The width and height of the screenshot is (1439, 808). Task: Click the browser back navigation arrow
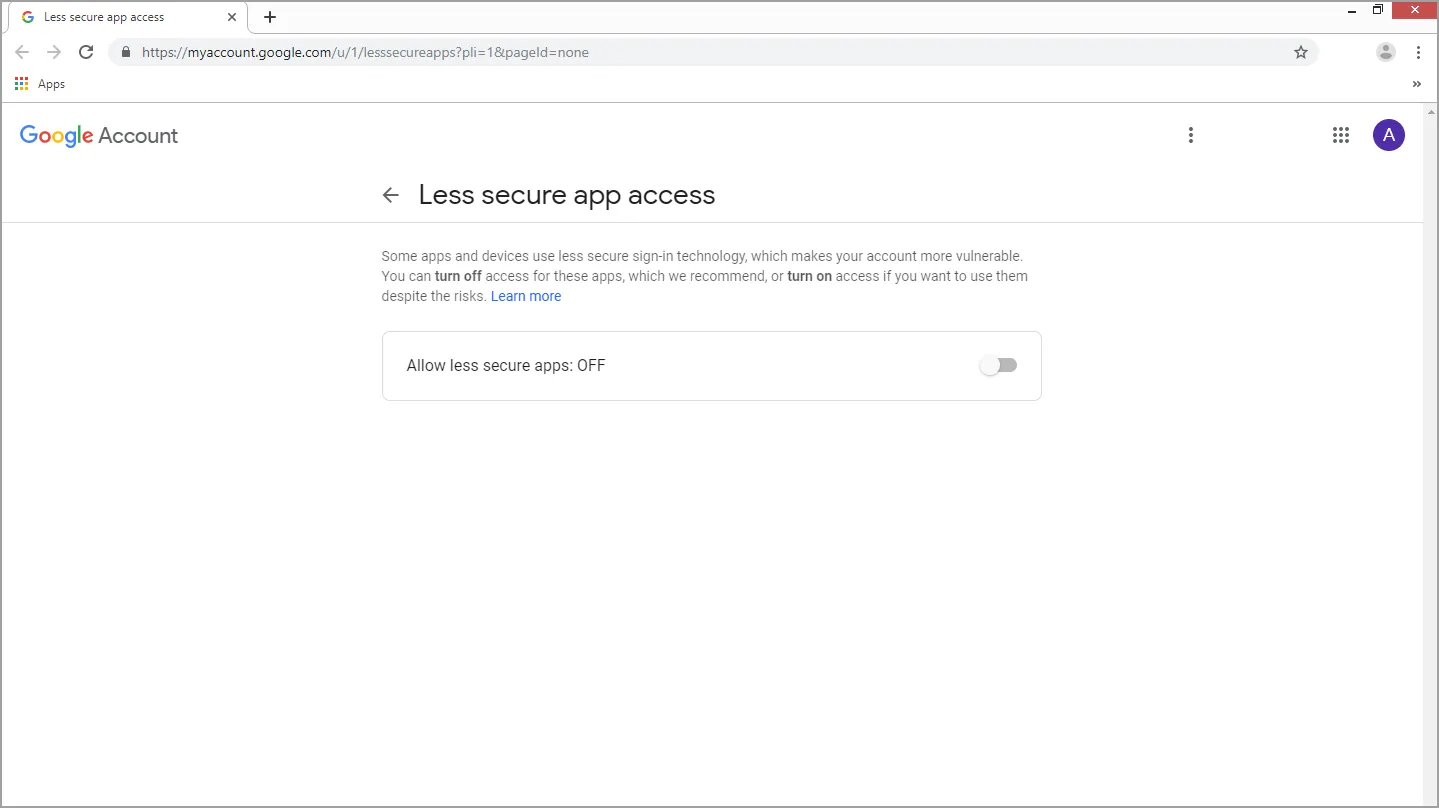tap(22, 52)
